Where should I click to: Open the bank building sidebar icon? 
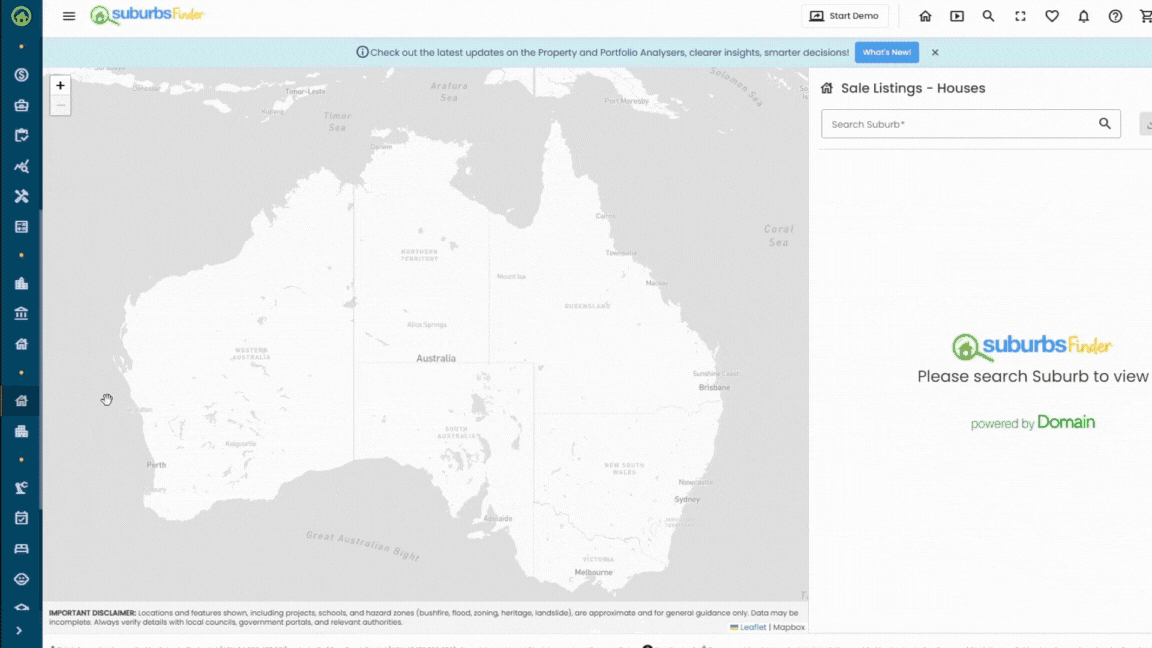tap(21, 314)
